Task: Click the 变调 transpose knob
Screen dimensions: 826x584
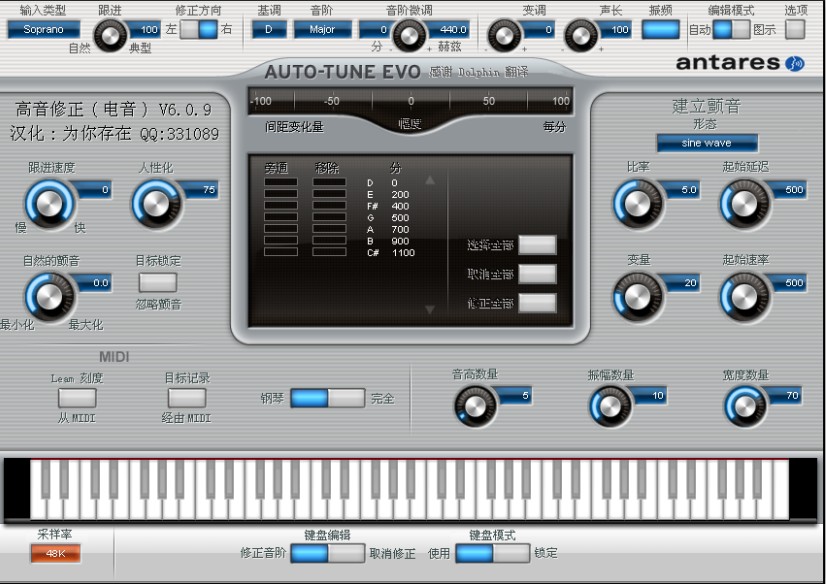Action: pyautogui.click(x=504, y=36)
